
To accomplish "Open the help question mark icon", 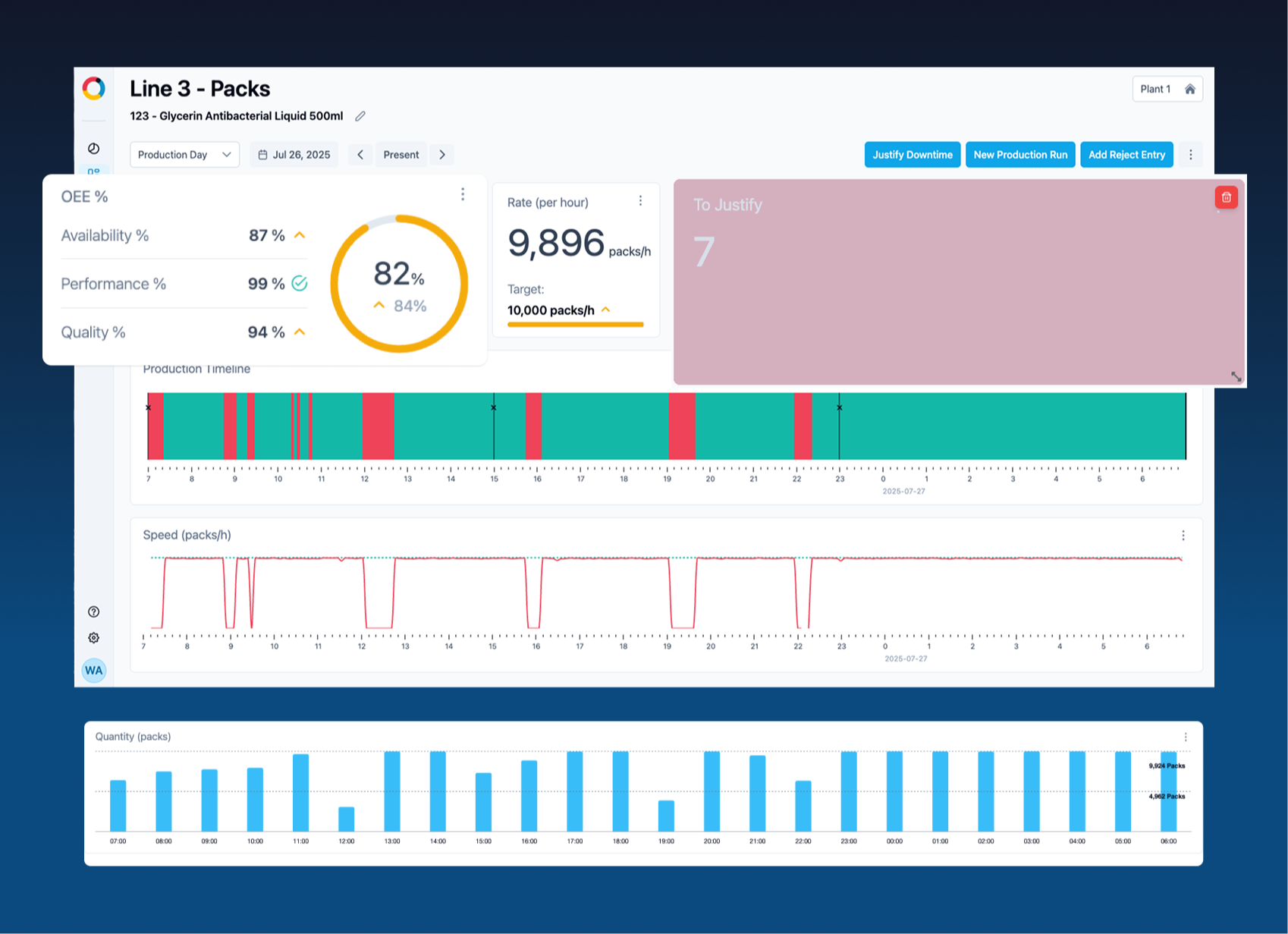I will click(x=94, y=612).
